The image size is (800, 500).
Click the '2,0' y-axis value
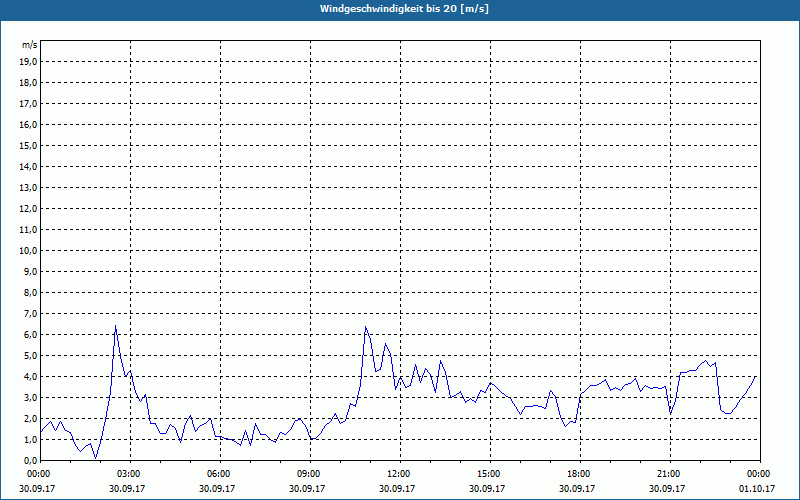30,418
